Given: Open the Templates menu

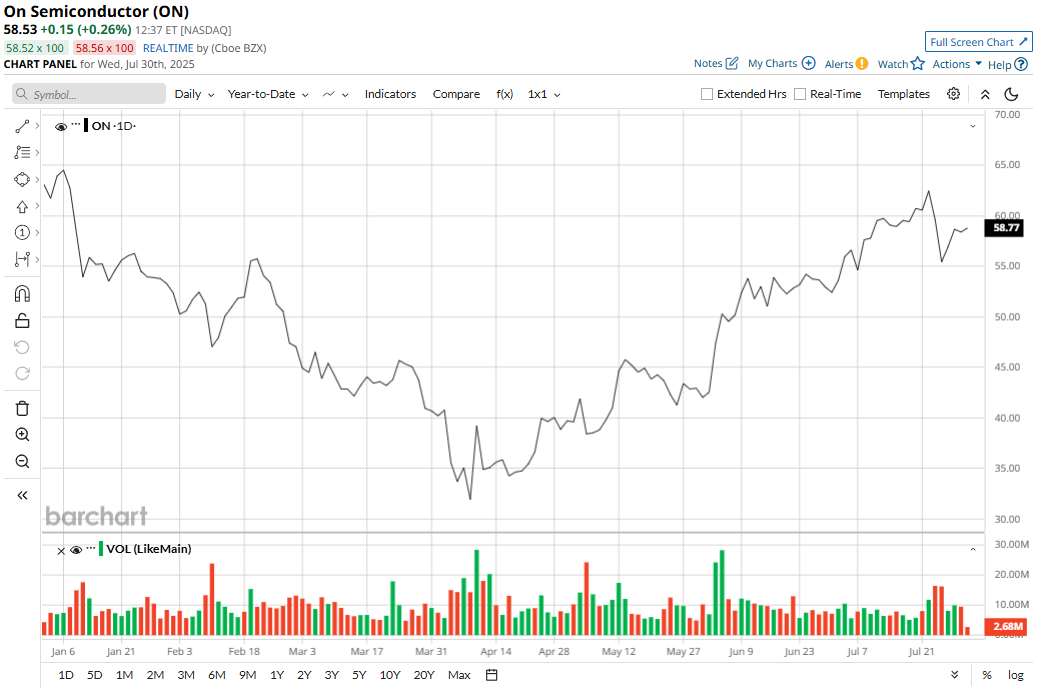Looking at the screenshot, I should coord(904,94).
